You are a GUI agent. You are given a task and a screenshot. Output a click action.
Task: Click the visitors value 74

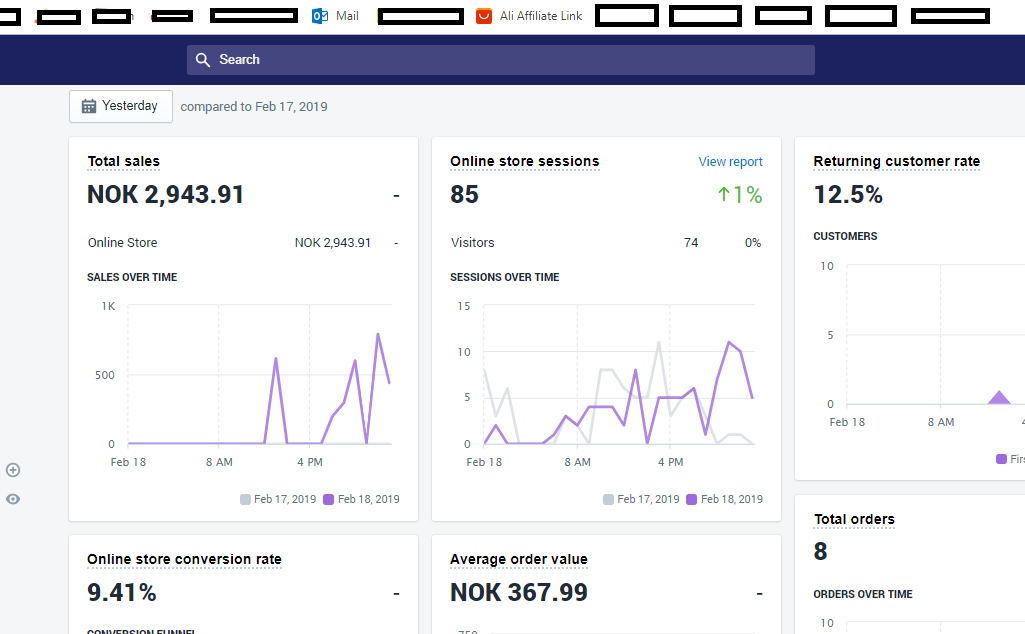[691, 242]
